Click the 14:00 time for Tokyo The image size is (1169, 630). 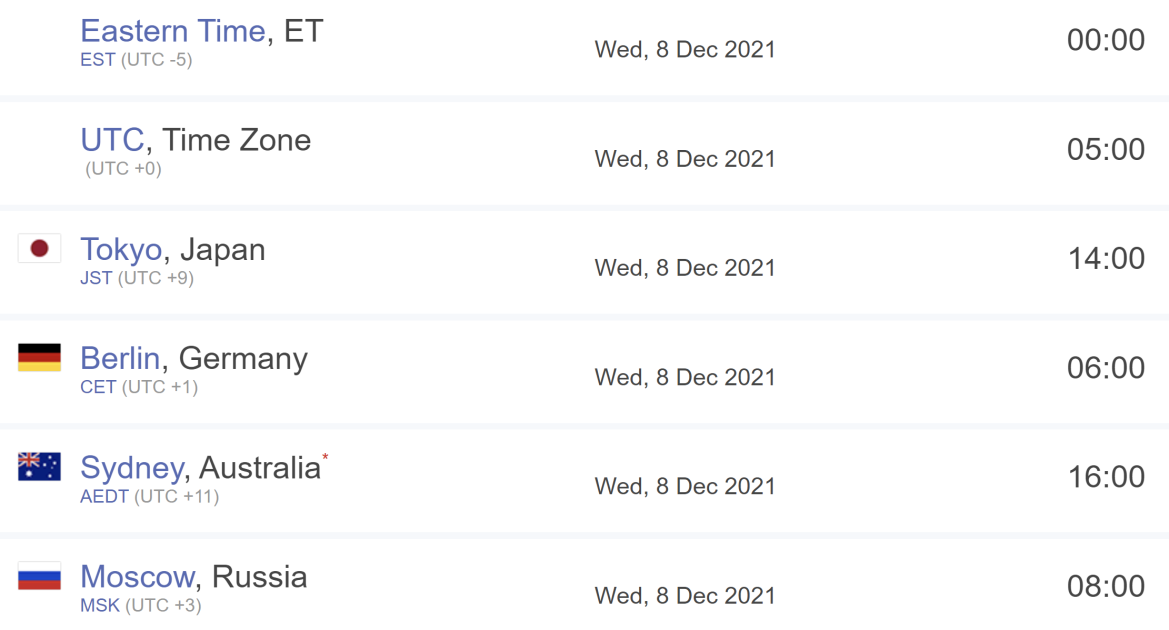pos(1106,259)
